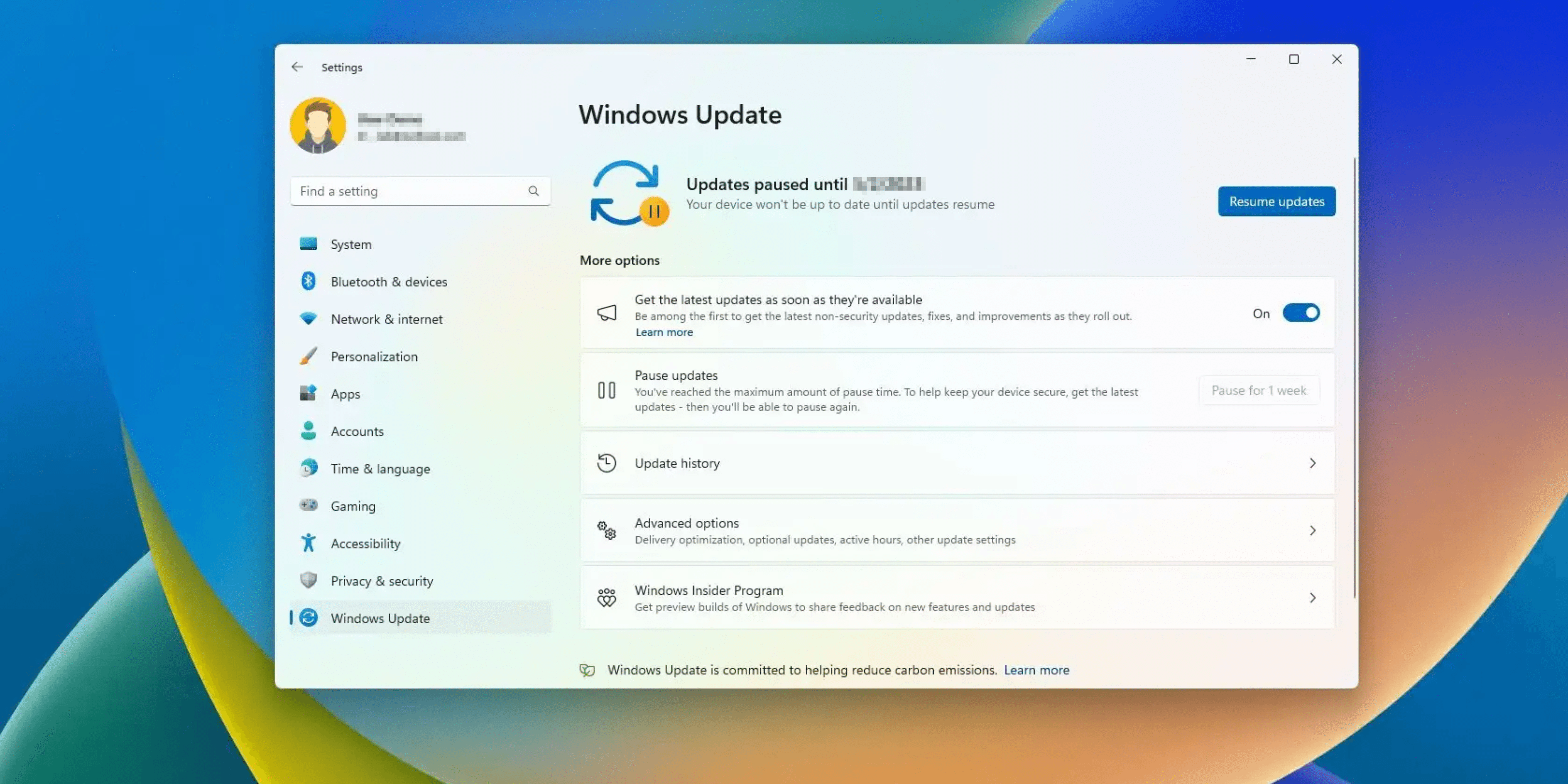This screenshot has width=1568, height=784.
Task: Select Gaming in the sidebar
Action: [x=421, y=506]
